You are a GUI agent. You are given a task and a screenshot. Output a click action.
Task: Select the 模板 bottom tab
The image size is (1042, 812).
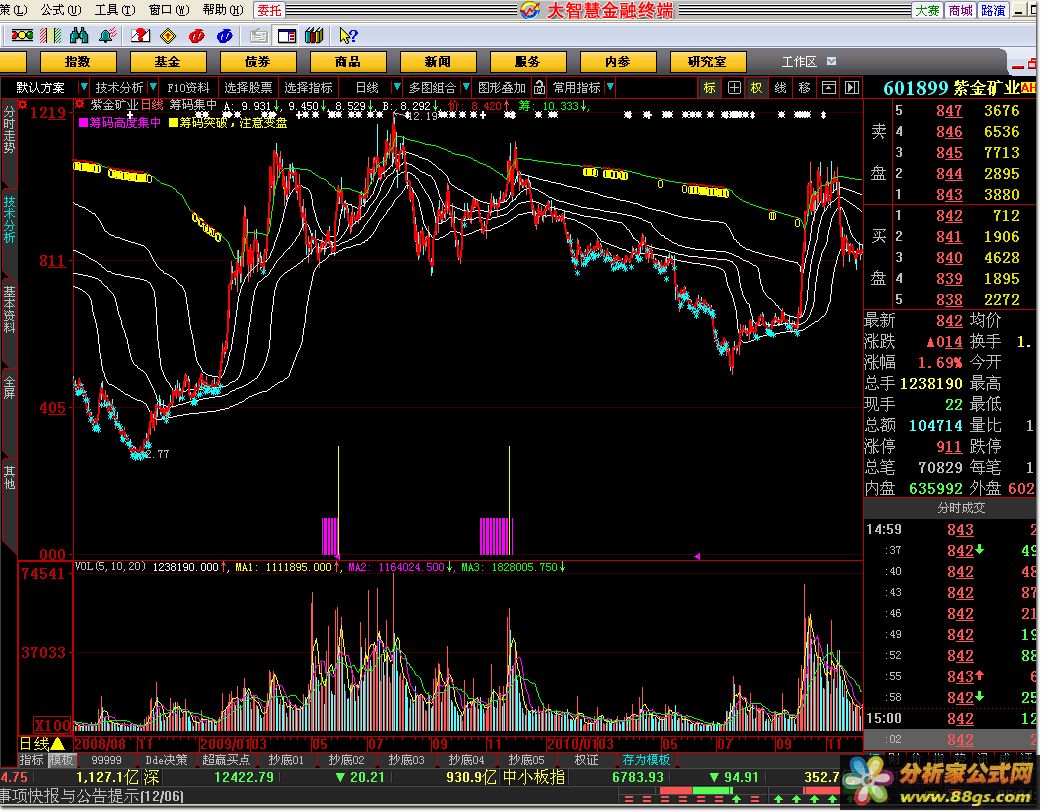(x=61, y=760)
